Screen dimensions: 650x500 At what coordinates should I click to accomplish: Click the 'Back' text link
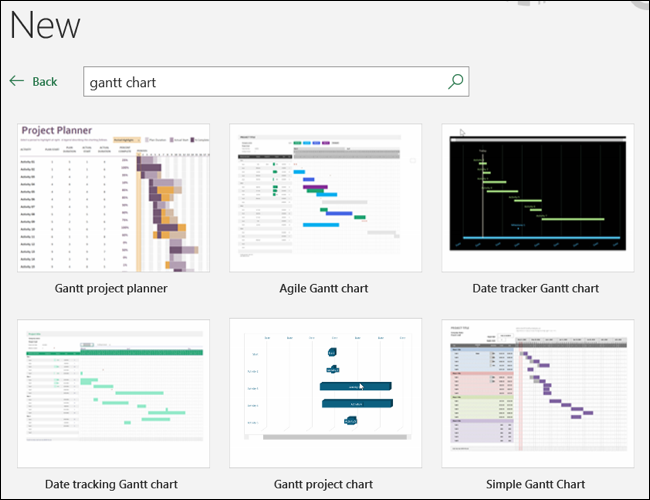[x=44, y=82]
